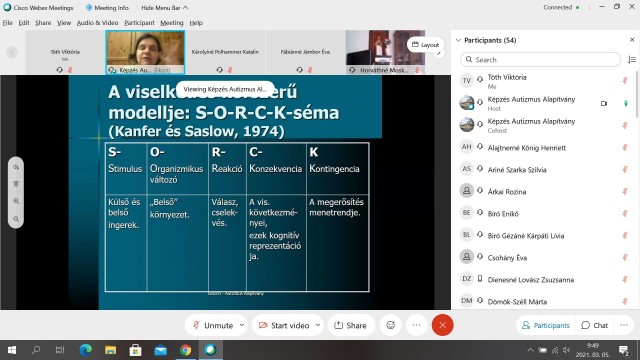This screenshot has height=360, width=640.
Task: Expand video options arrow beside Start video
Action: [x=318, y=325]
